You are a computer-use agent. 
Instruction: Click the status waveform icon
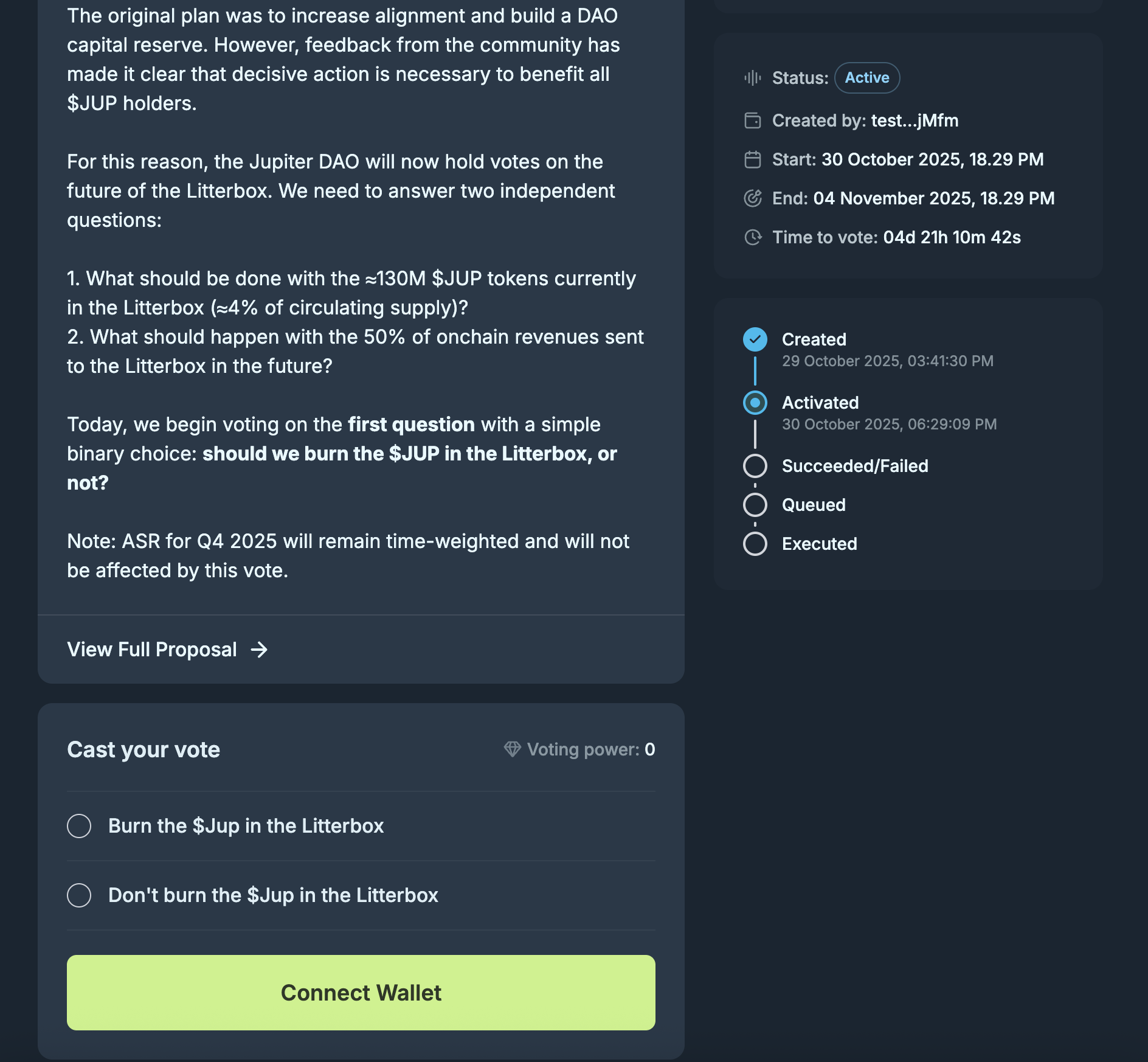753,78
